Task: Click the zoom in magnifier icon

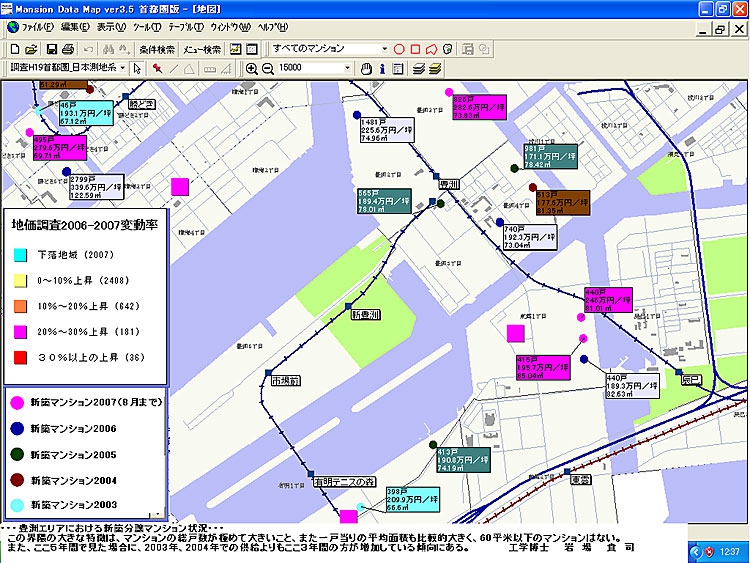Action: [x=250, y=68]
